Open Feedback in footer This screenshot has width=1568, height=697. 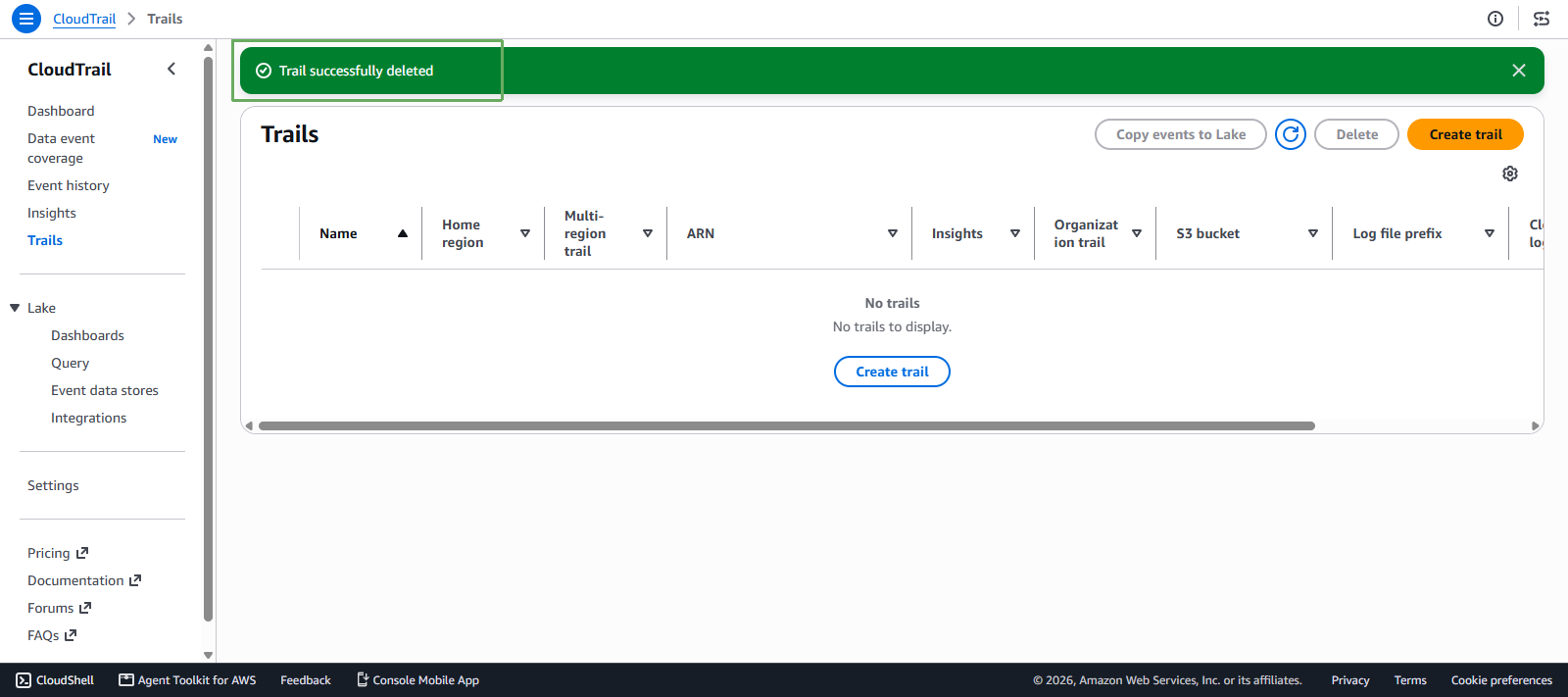coord(306,680)
